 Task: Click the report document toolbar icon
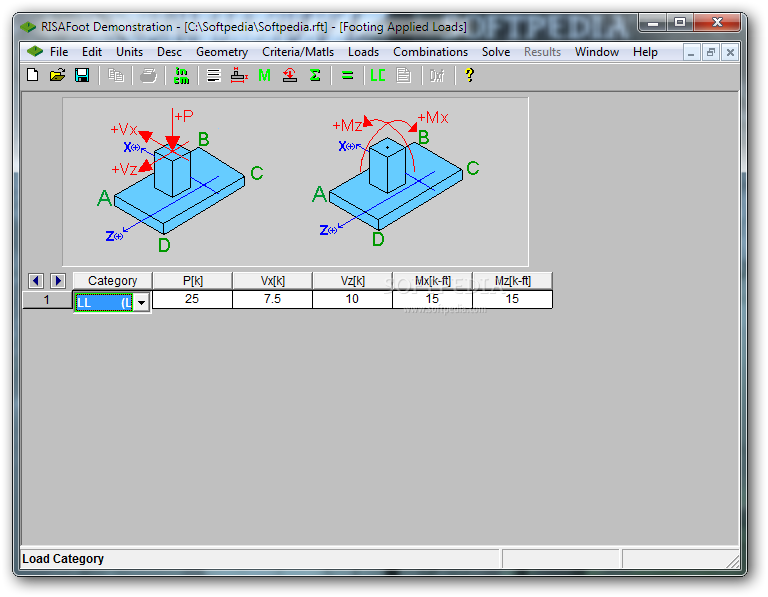tap(404, 75)
